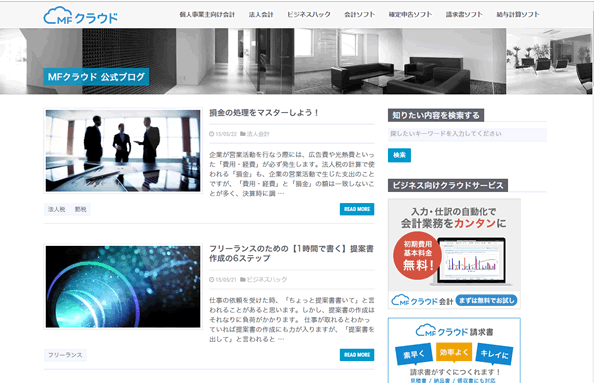598x385 pixels.
Task: Select 確定申告ソフト in top navigation
Action: [410, 14]
